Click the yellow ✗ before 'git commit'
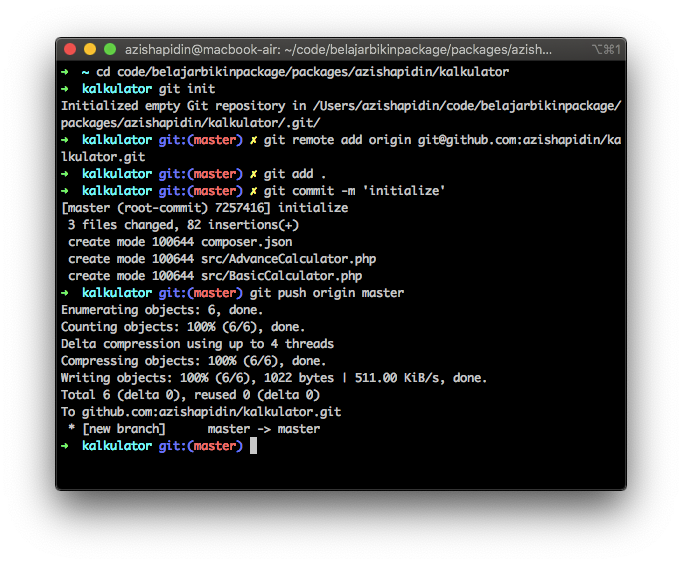The height and width of the screenshot is (564, 682). coord(254,191)
